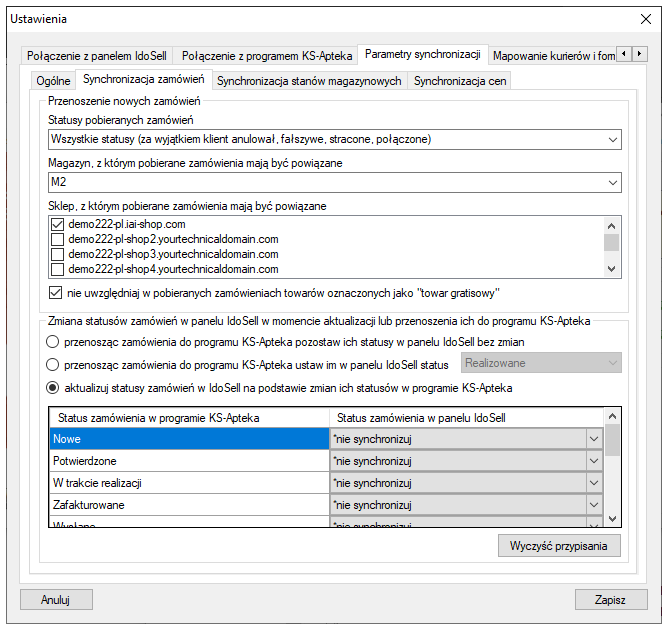This screenshot has width=668, height=630.
Task: Go to the 'Synchronizacja cen' tab
Action: pyautogui.click(x=460, y=81)
